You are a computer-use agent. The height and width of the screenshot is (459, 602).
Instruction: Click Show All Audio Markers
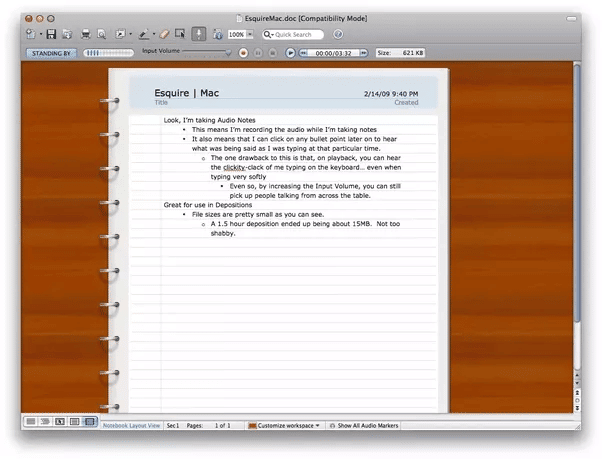(x=364, y=425)
